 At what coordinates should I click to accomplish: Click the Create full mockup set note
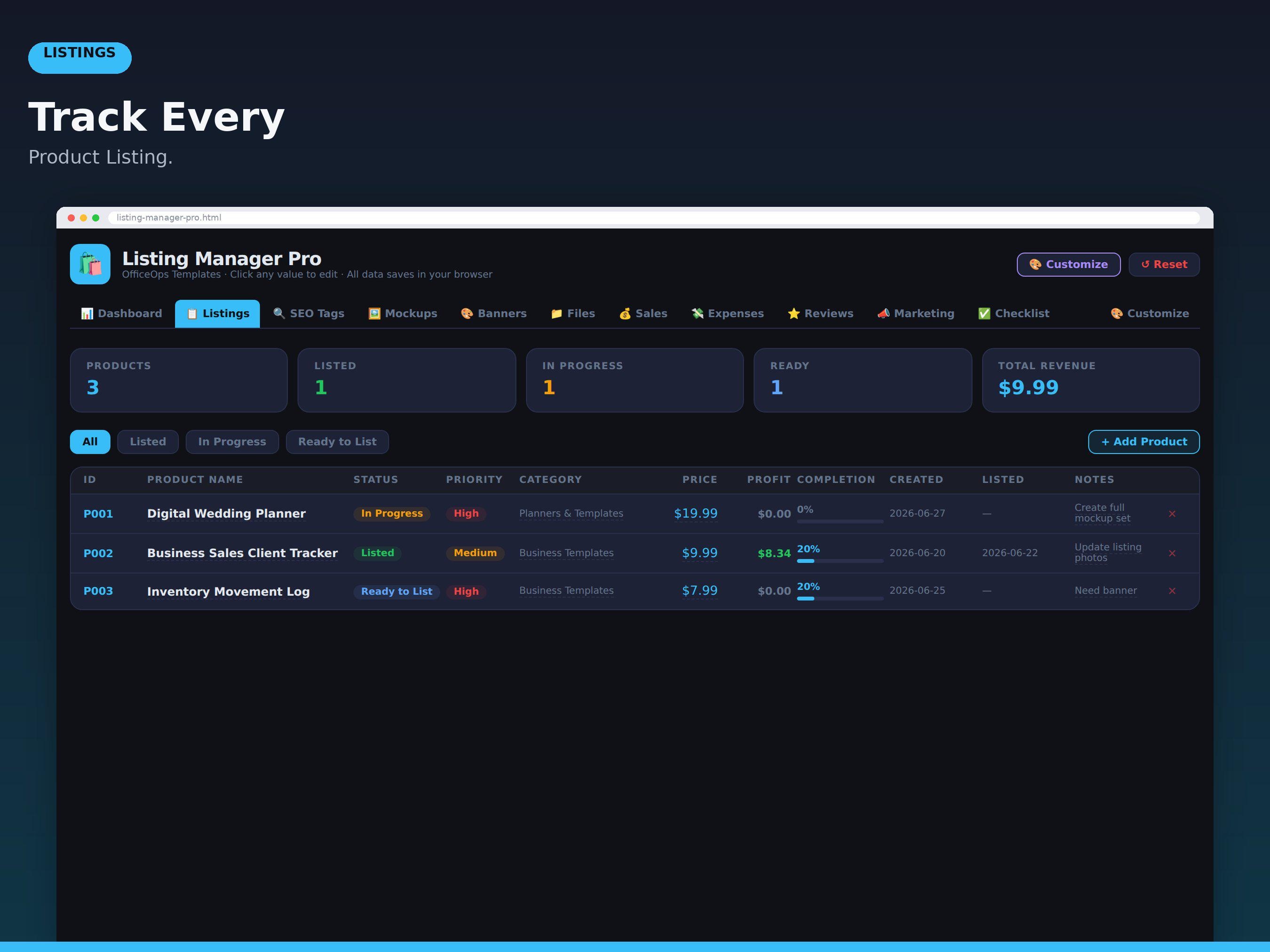[x=1103, y=513]
